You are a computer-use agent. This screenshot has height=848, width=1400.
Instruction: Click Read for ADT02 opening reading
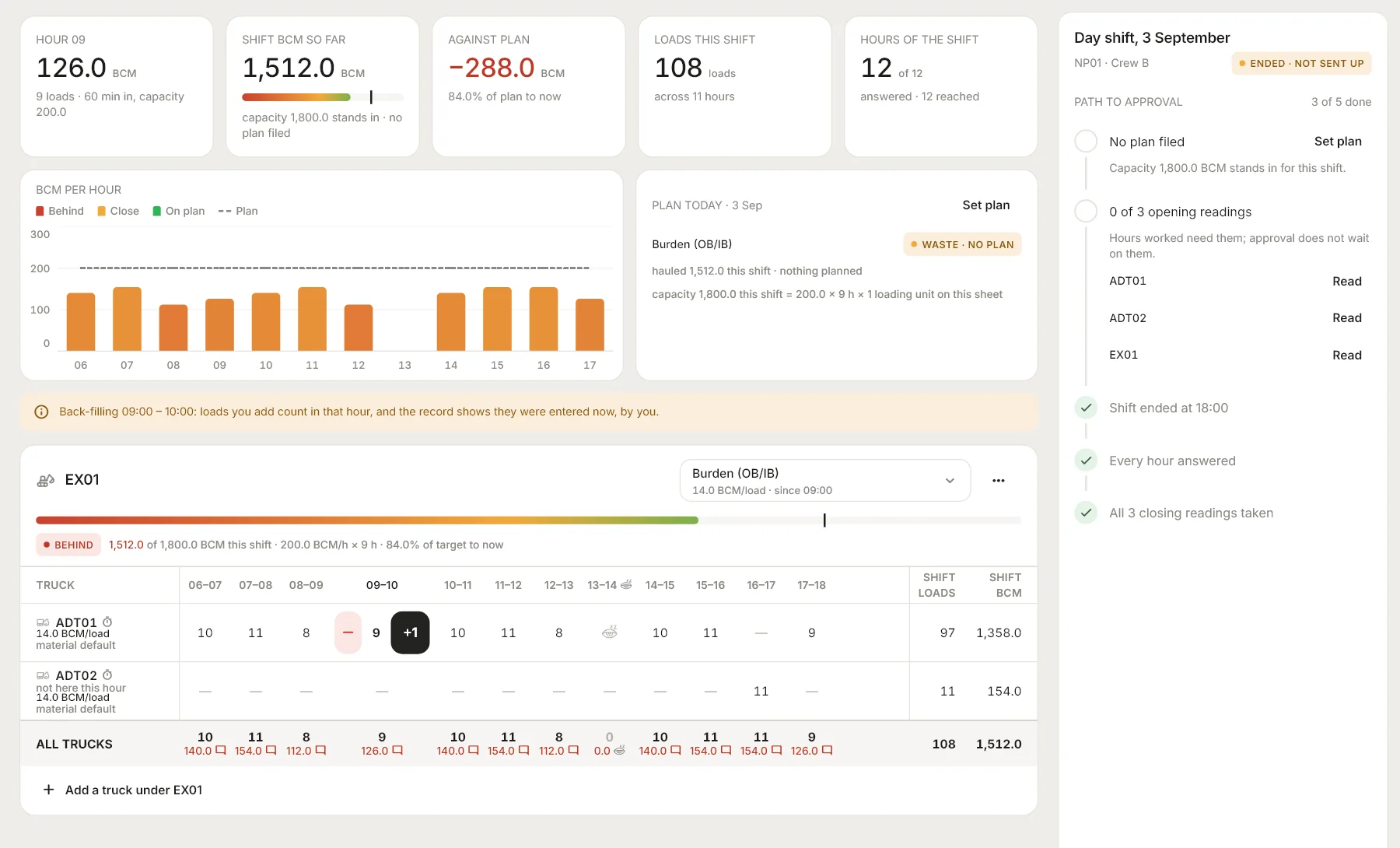(1347, 318)
